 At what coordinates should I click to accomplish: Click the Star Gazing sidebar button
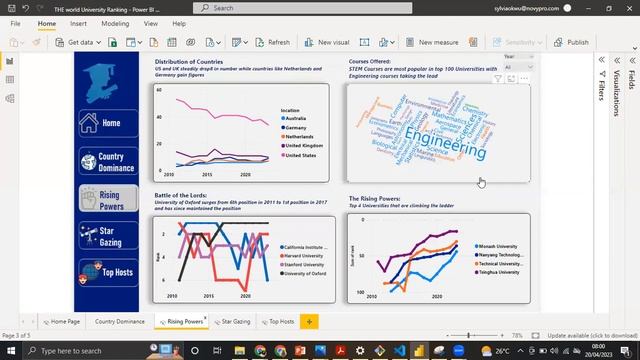tap(109, 236)
